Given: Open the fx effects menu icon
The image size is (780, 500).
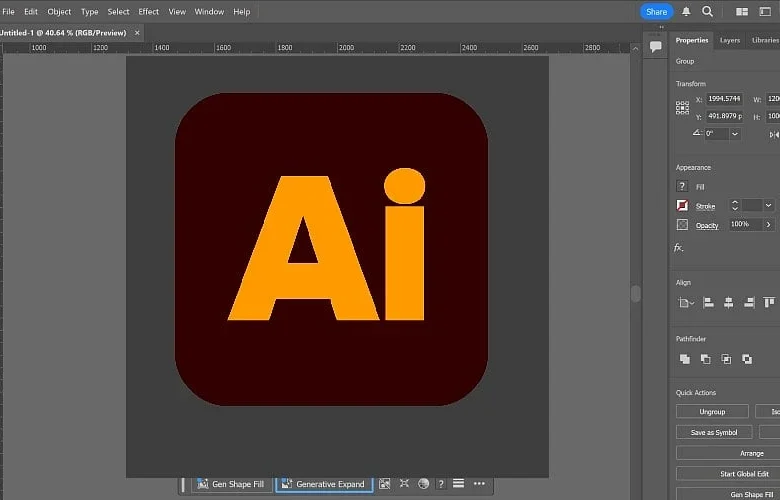Looking at the screenshot, I should coord(679,247).
